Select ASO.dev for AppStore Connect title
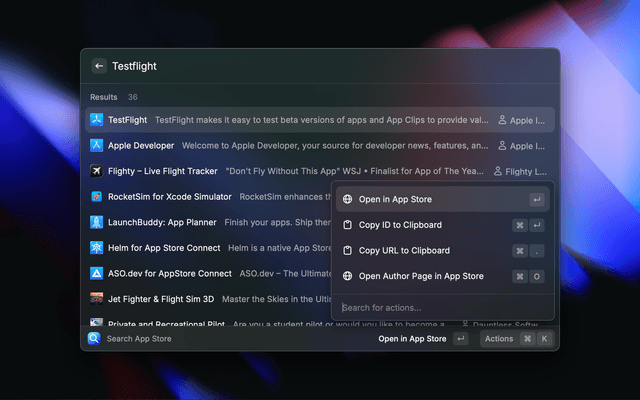Image resolution: width=640 pixels, height=400 pixels. tap(169, 273)
